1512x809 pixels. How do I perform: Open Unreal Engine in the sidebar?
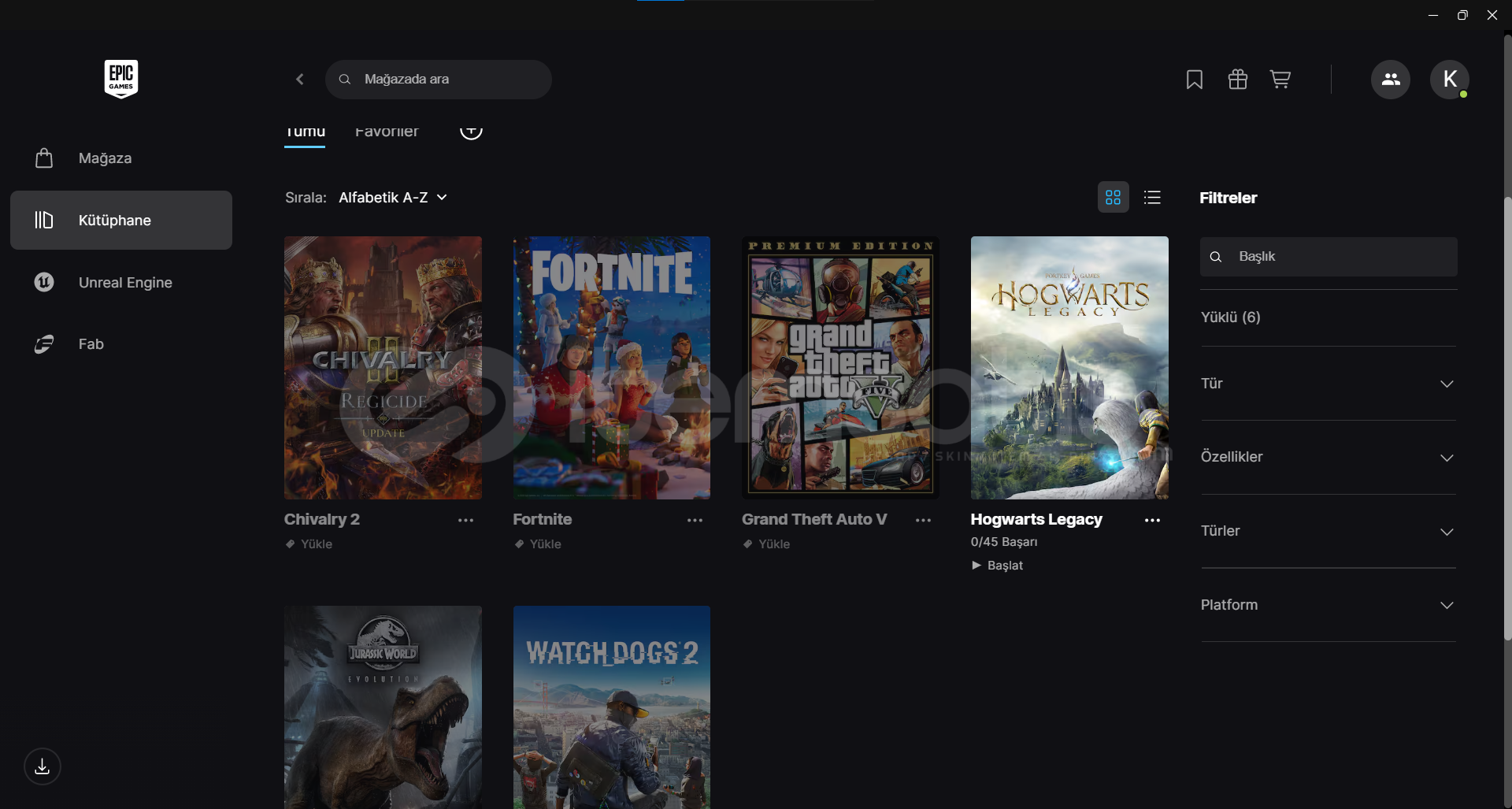pos(121,282)
